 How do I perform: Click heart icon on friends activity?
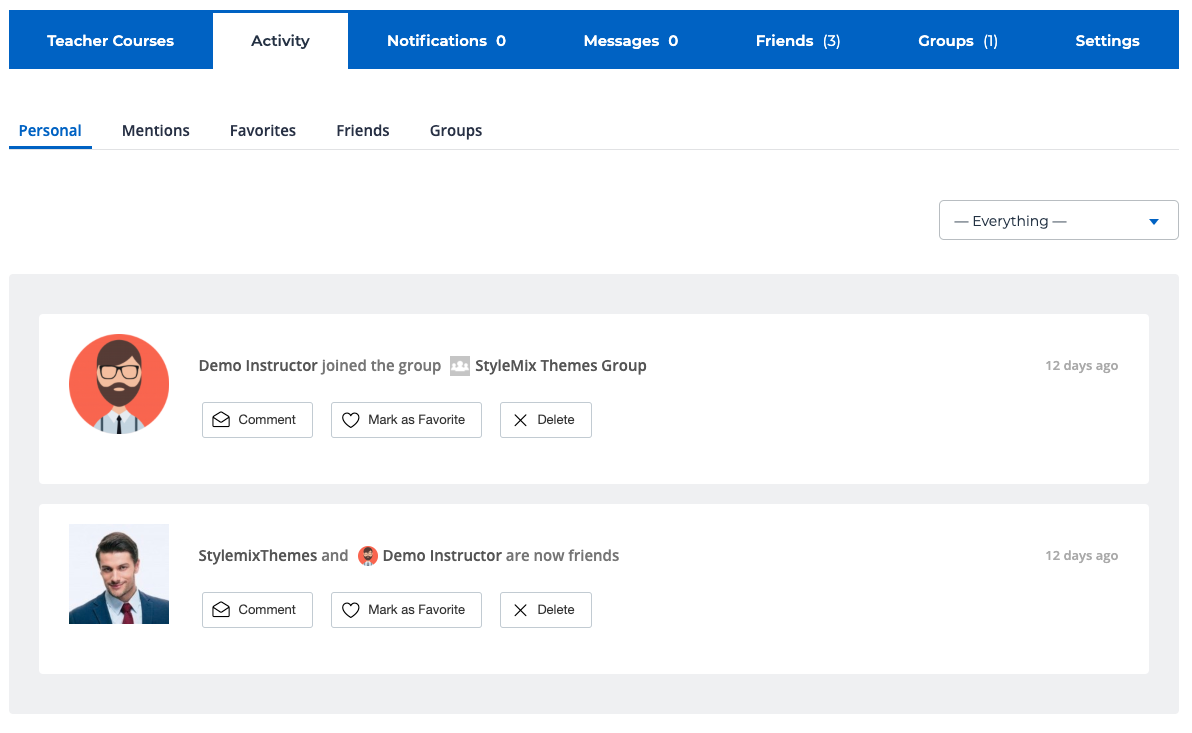(x=351, y=610)
